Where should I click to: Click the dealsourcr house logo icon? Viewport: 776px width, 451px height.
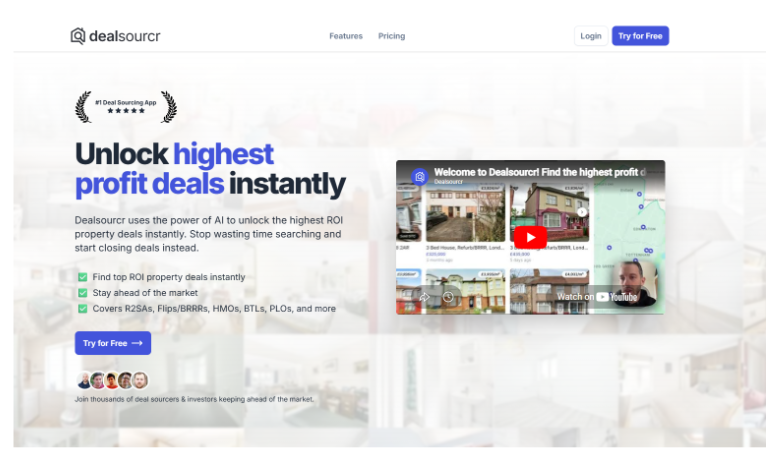(x=78, y=36)
